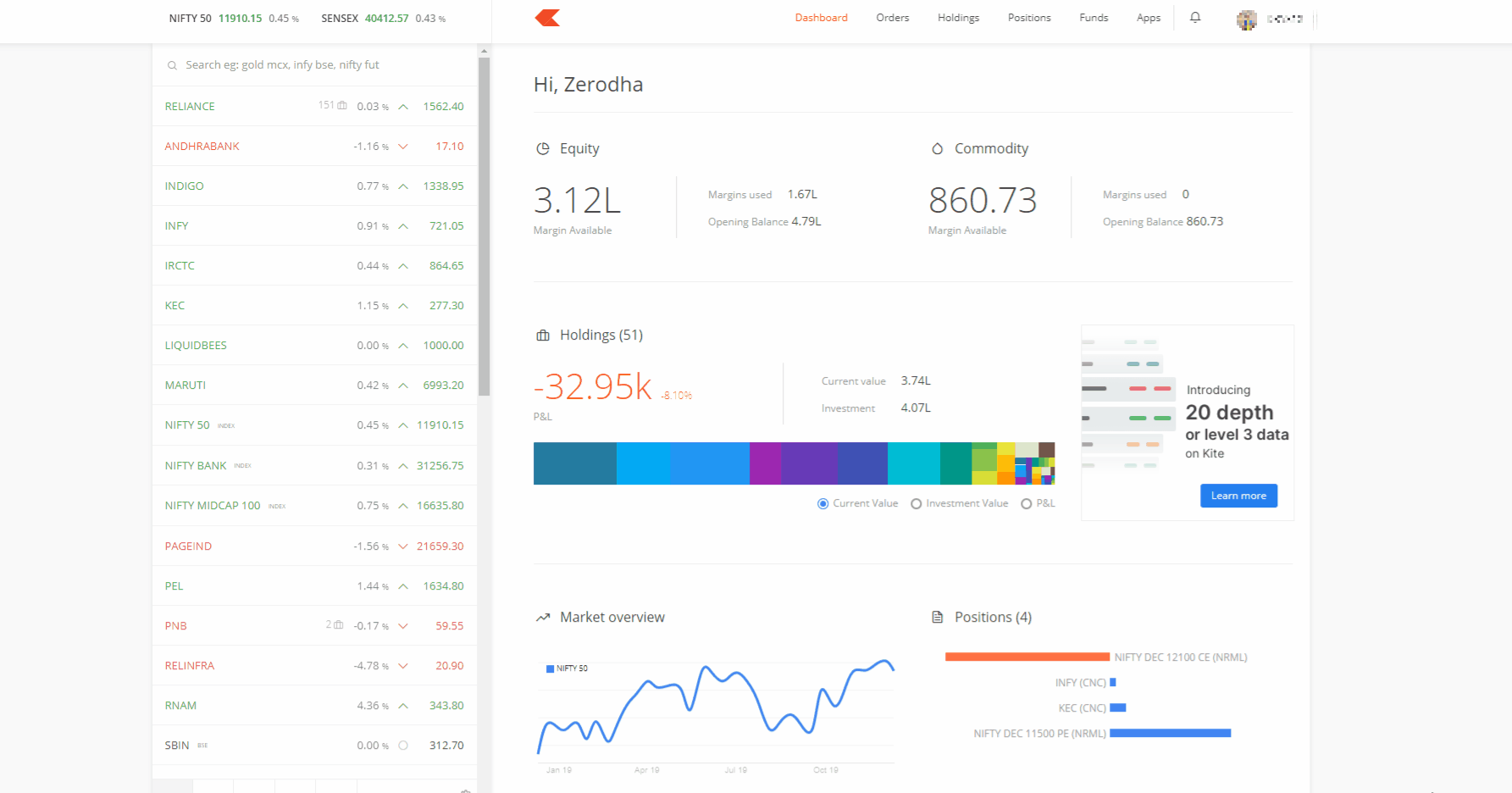
Task: Click RELIANCE holdings briefcase icon showing 151
Action: tap(342, 105)
